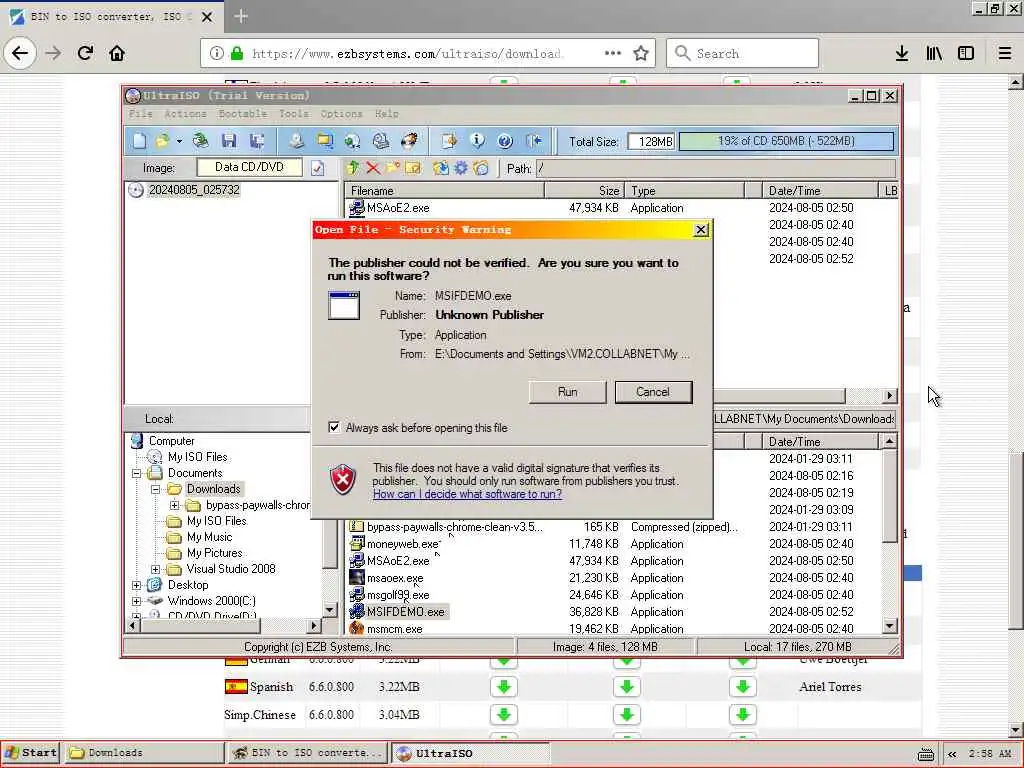The height and width of the screenshot is (768, 1024).
Task: Click the green Up folder arrow icon
Action: 353,168
